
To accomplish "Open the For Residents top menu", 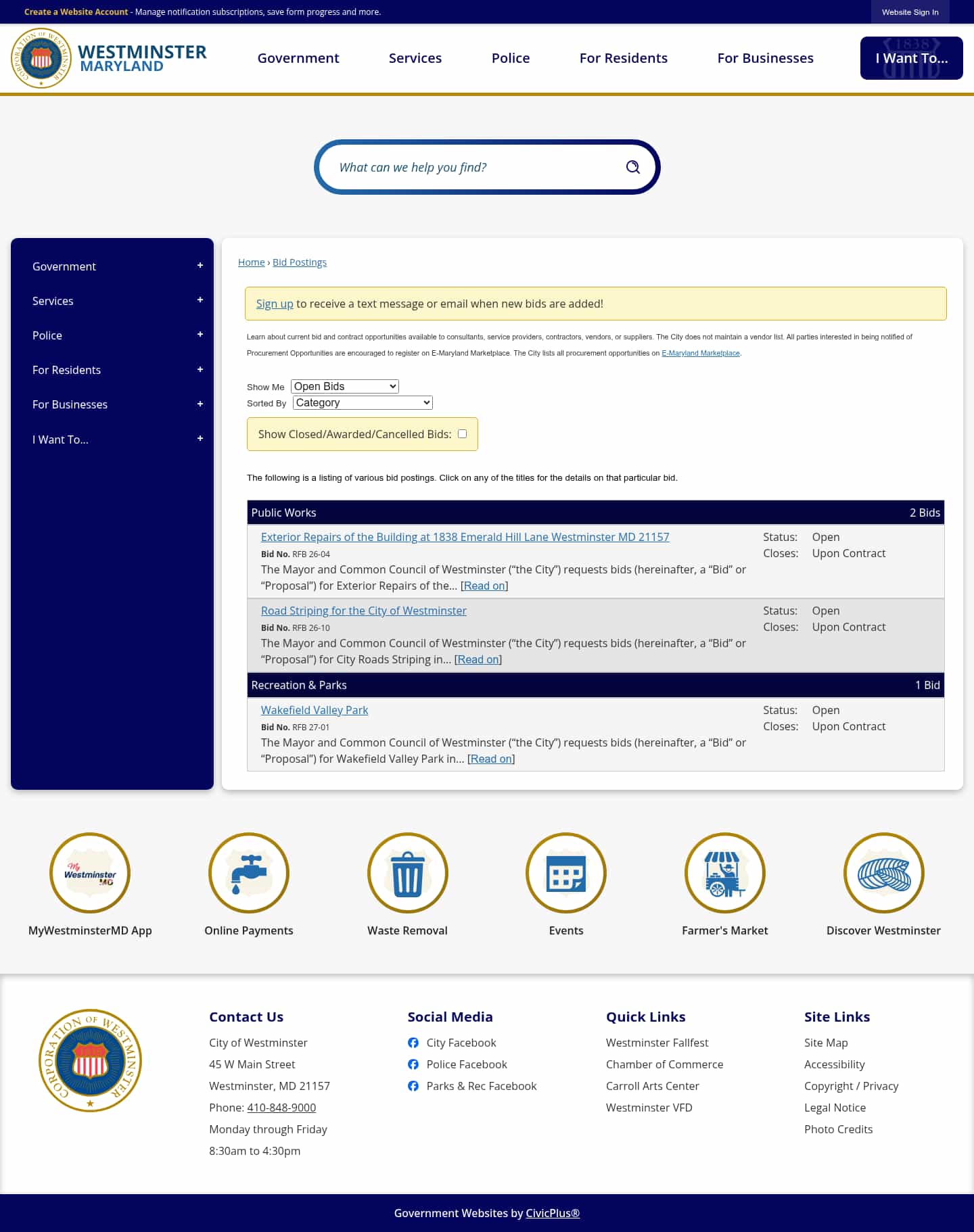I will pos(624,58).
